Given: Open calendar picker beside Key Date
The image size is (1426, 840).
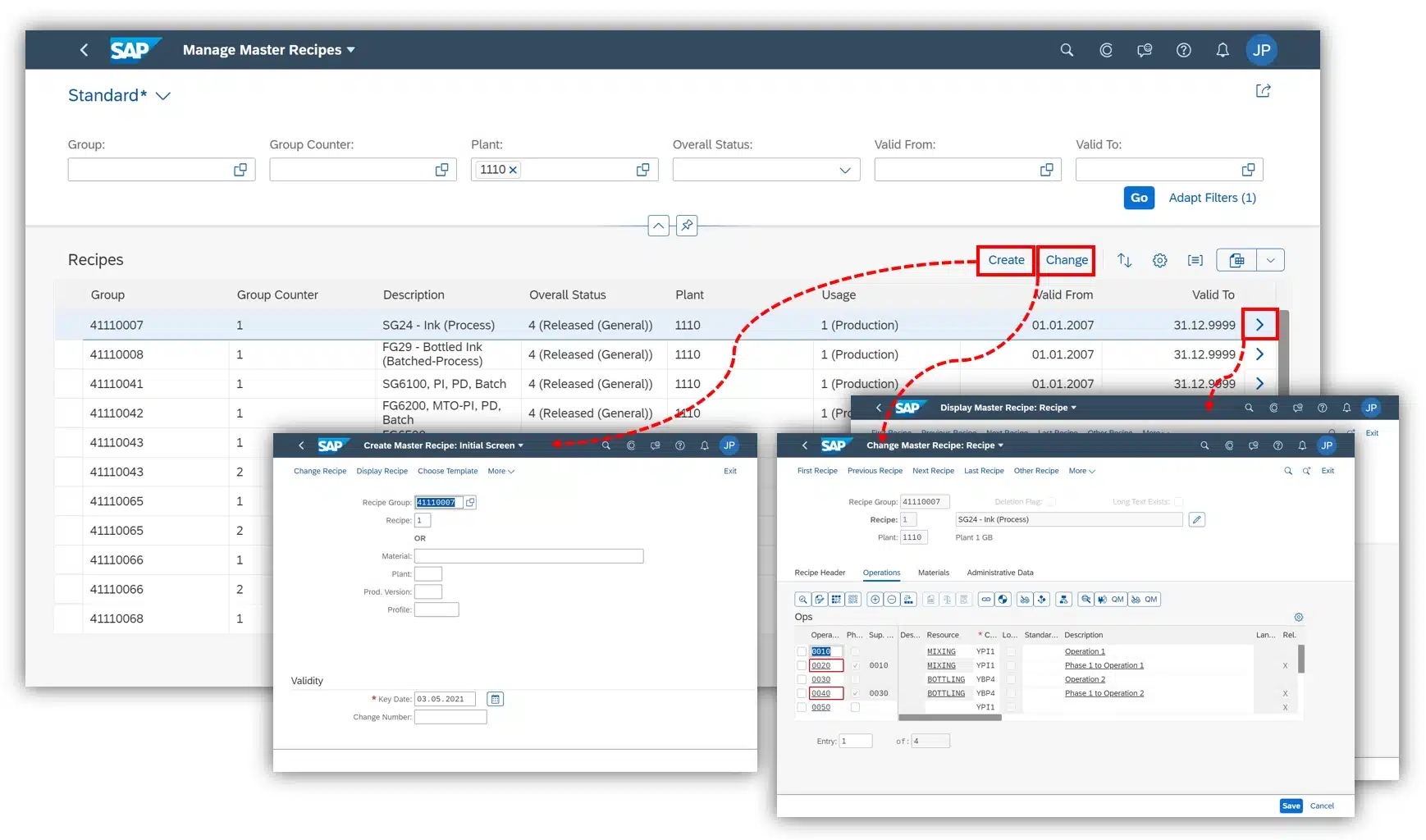Looking at the screenshot, I should pyautogui.click(x=495, y=699).
